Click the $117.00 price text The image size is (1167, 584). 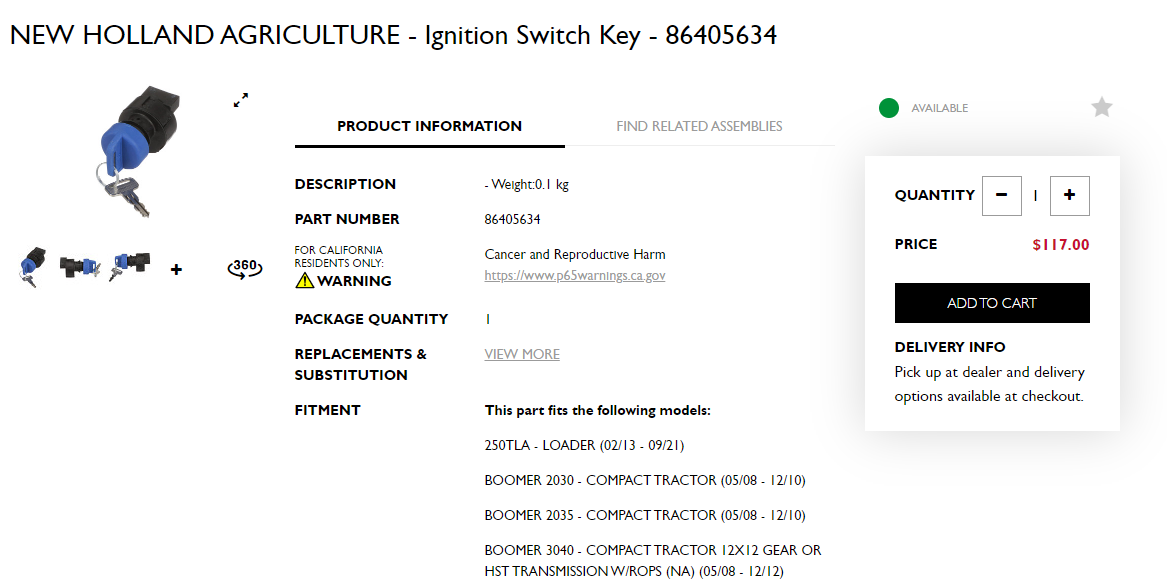click(x=1061, y=245)
